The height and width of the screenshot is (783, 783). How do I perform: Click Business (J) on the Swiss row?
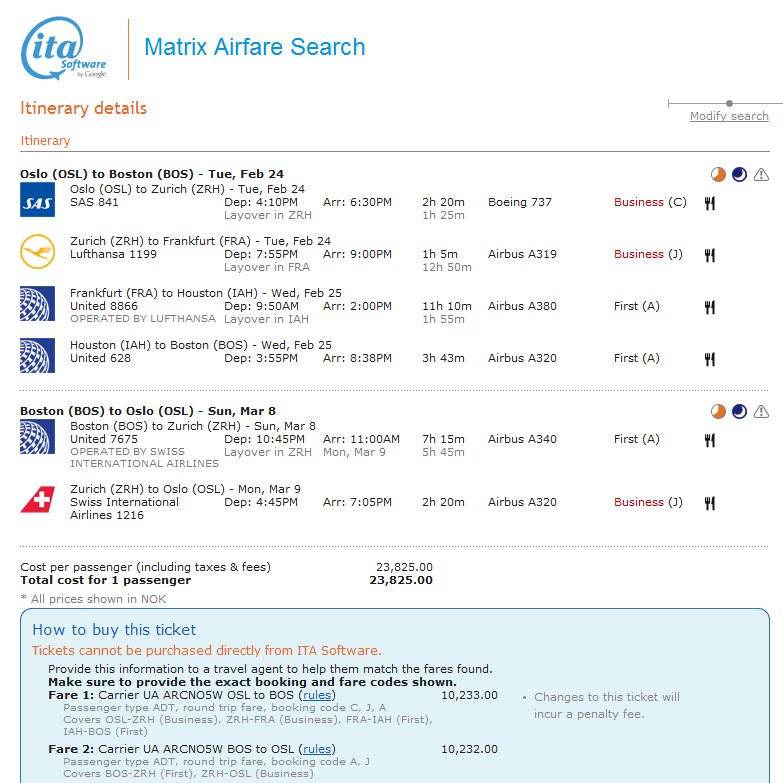(648, 502)
